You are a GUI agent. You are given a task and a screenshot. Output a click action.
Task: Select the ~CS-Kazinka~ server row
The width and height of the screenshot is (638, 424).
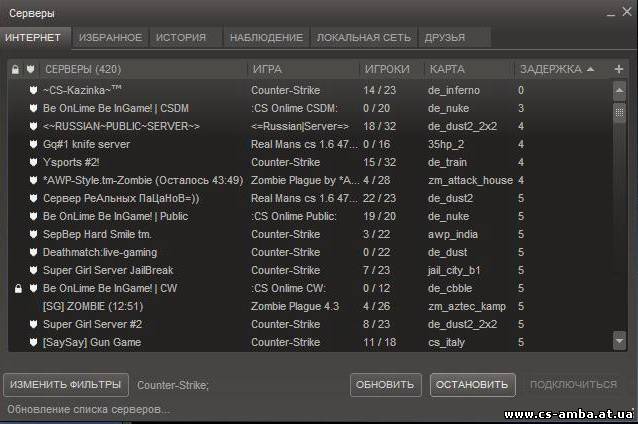pos(309,90)
